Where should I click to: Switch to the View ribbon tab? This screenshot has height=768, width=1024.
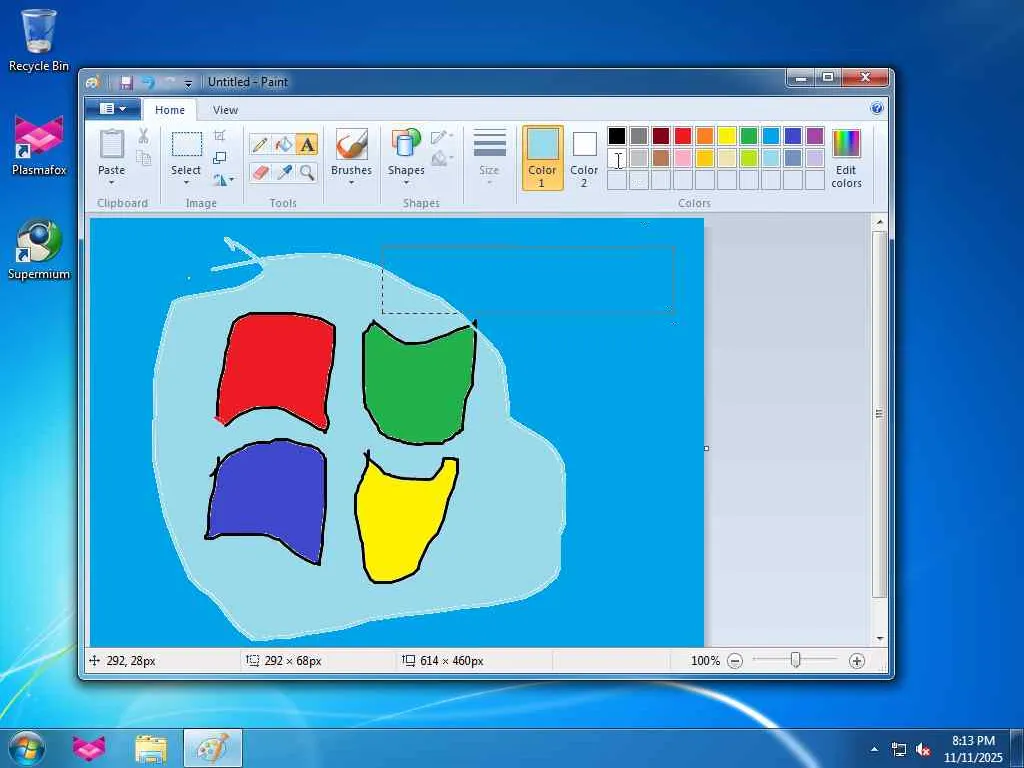(225, 110)
